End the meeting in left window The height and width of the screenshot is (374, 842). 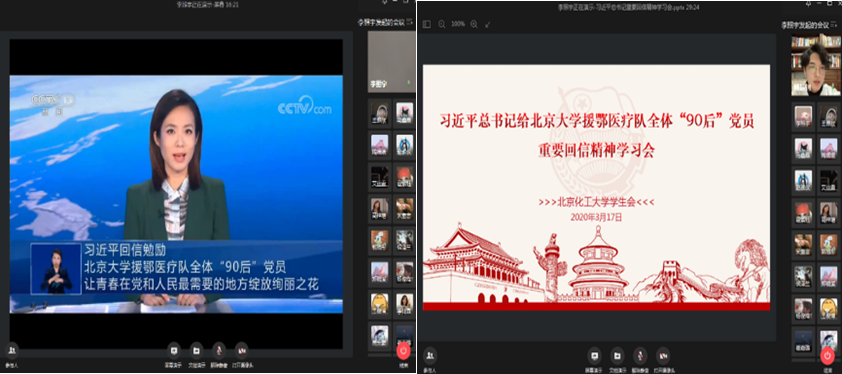point(403,352)
